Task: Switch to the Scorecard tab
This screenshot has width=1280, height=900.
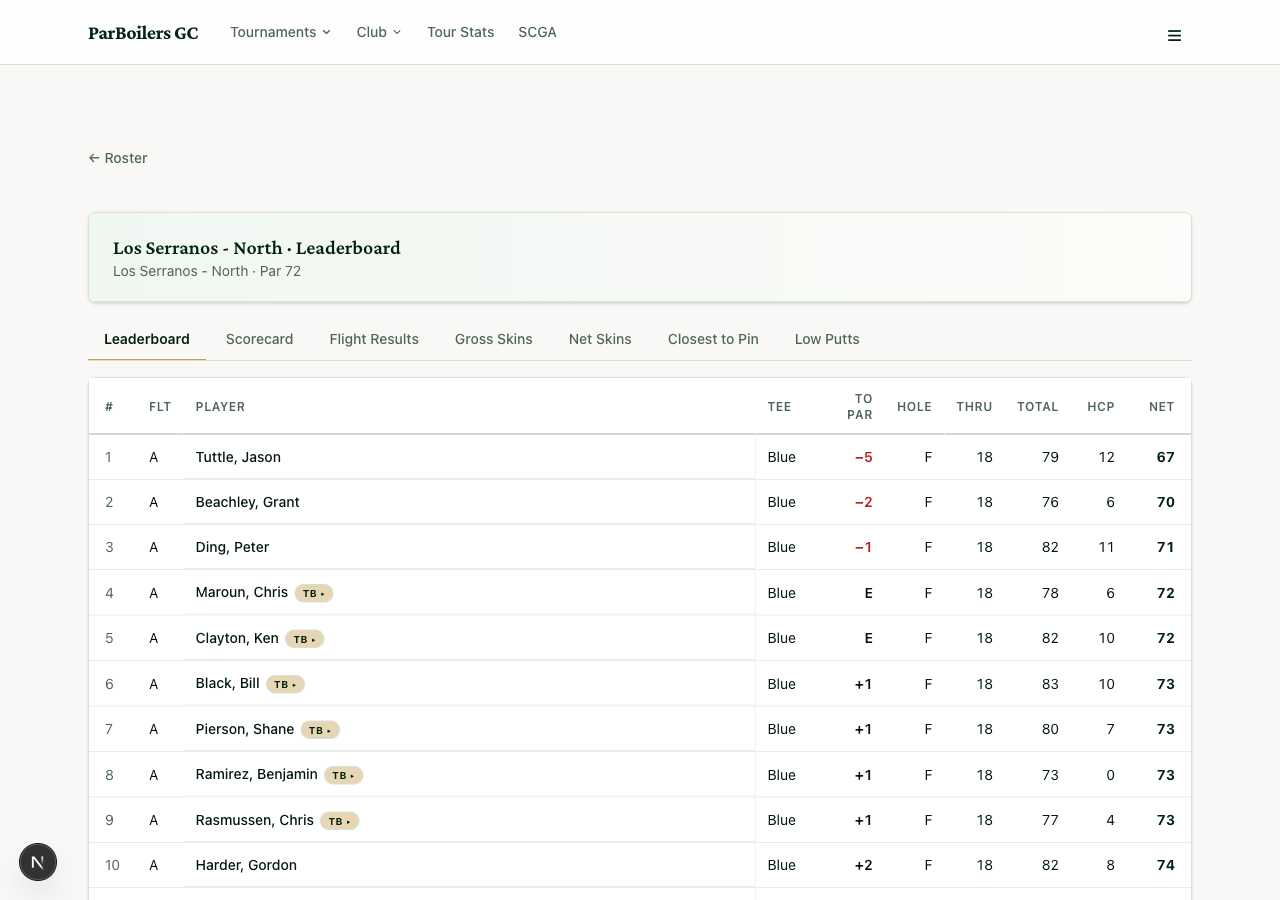Action: [260, 339]
